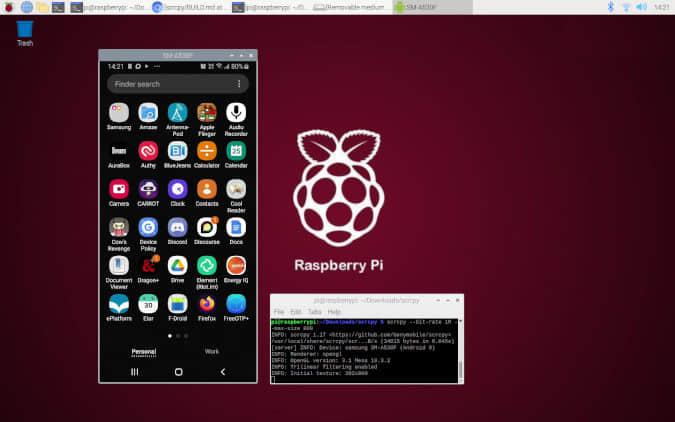Switch to the Work apps tab
This screenshot has height=422, width=675.
[212, 351]
